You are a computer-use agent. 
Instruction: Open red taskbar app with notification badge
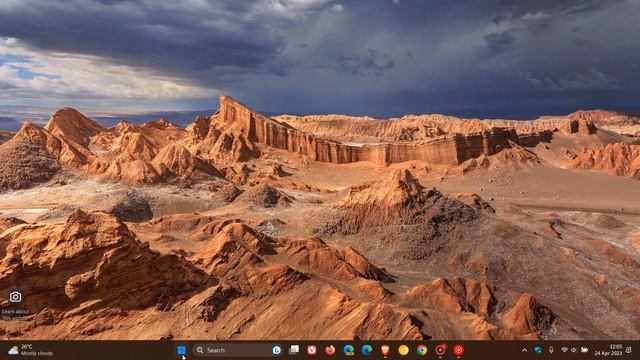(x=440, y=350)
